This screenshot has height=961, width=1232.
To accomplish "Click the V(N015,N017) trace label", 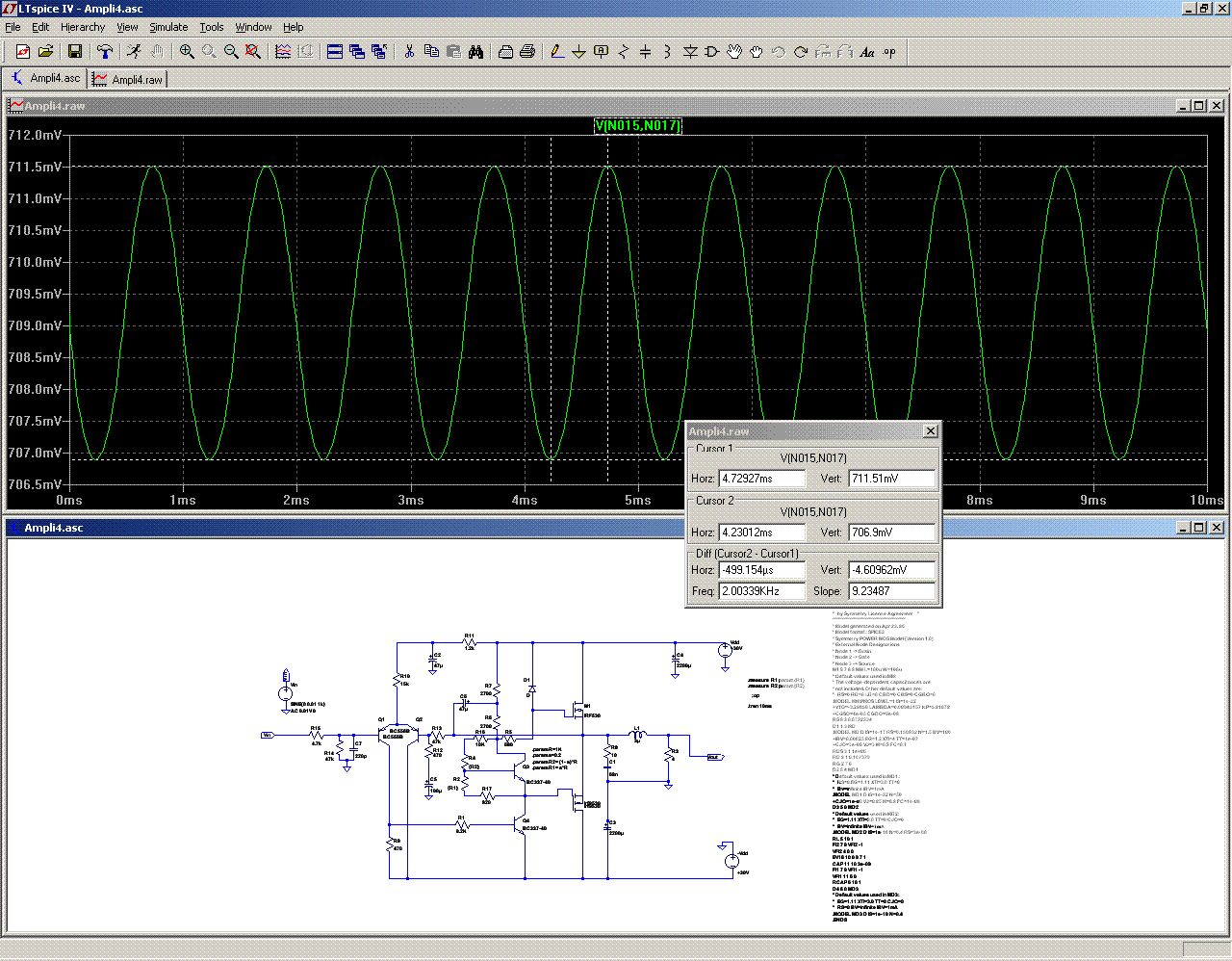I will [637, 125].
